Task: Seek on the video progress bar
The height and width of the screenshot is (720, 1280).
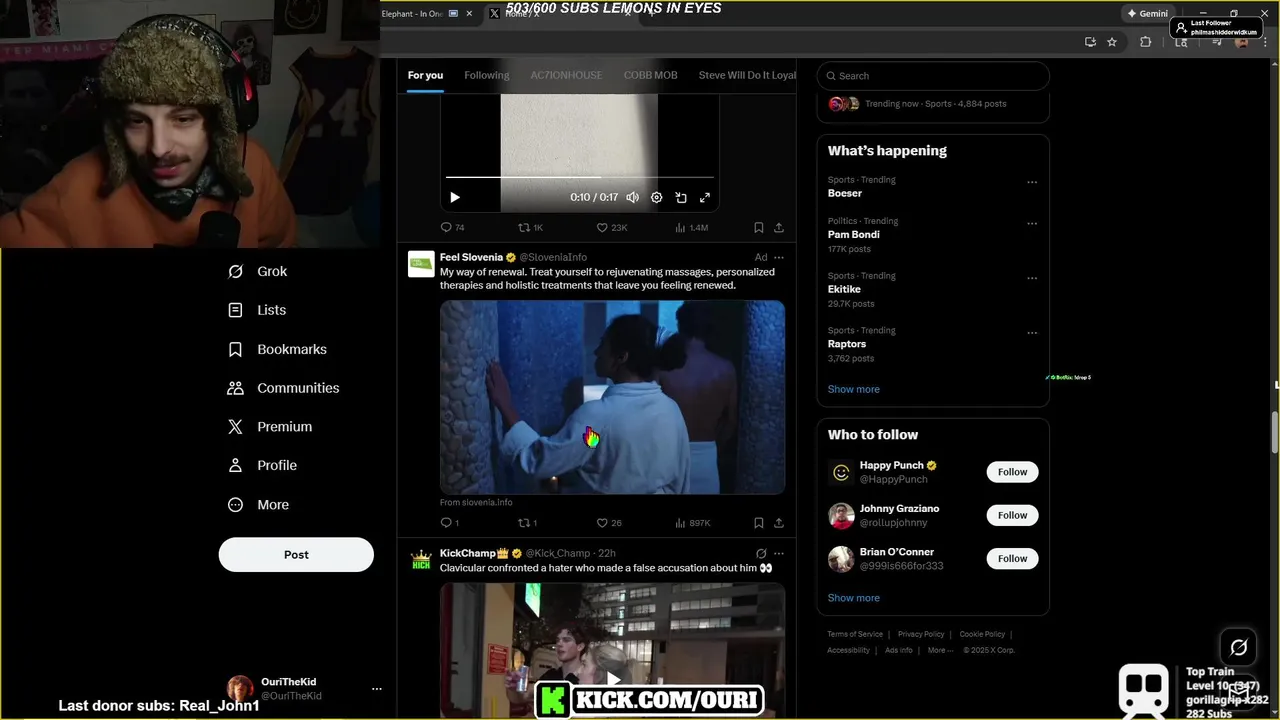Action: click(x=580, y=178)
